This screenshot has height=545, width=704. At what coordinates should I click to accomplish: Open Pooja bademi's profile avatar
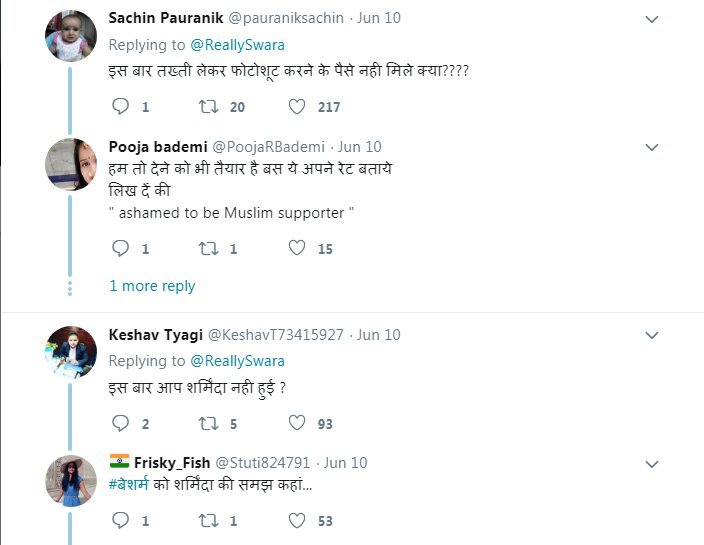coord(71,164)
